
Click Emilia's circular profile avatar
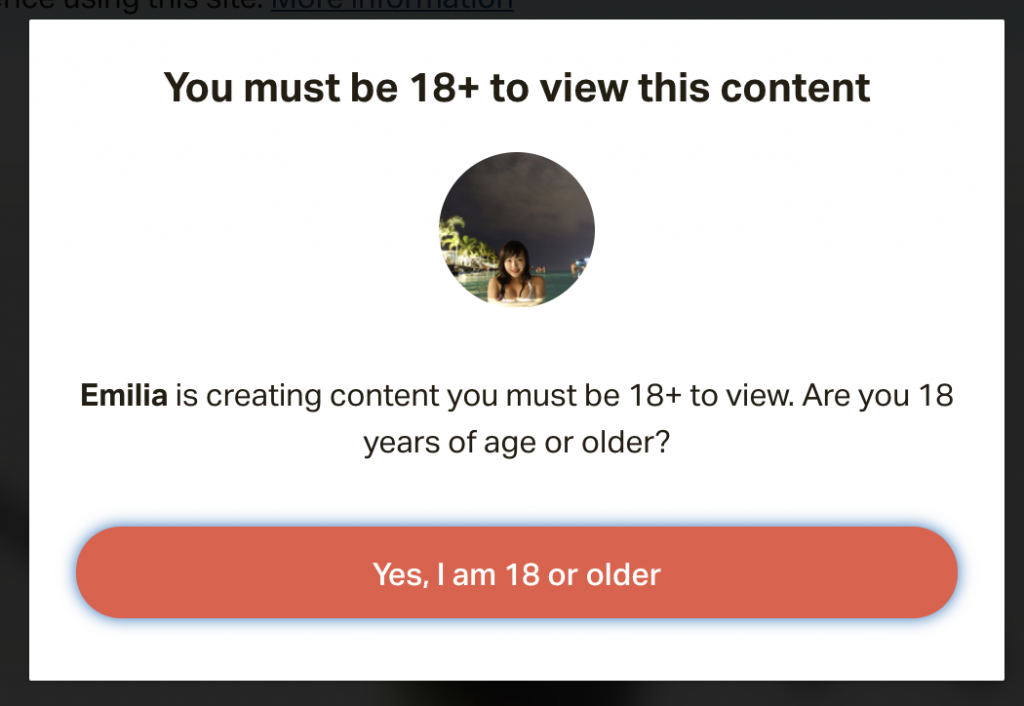tap(517, 230)
